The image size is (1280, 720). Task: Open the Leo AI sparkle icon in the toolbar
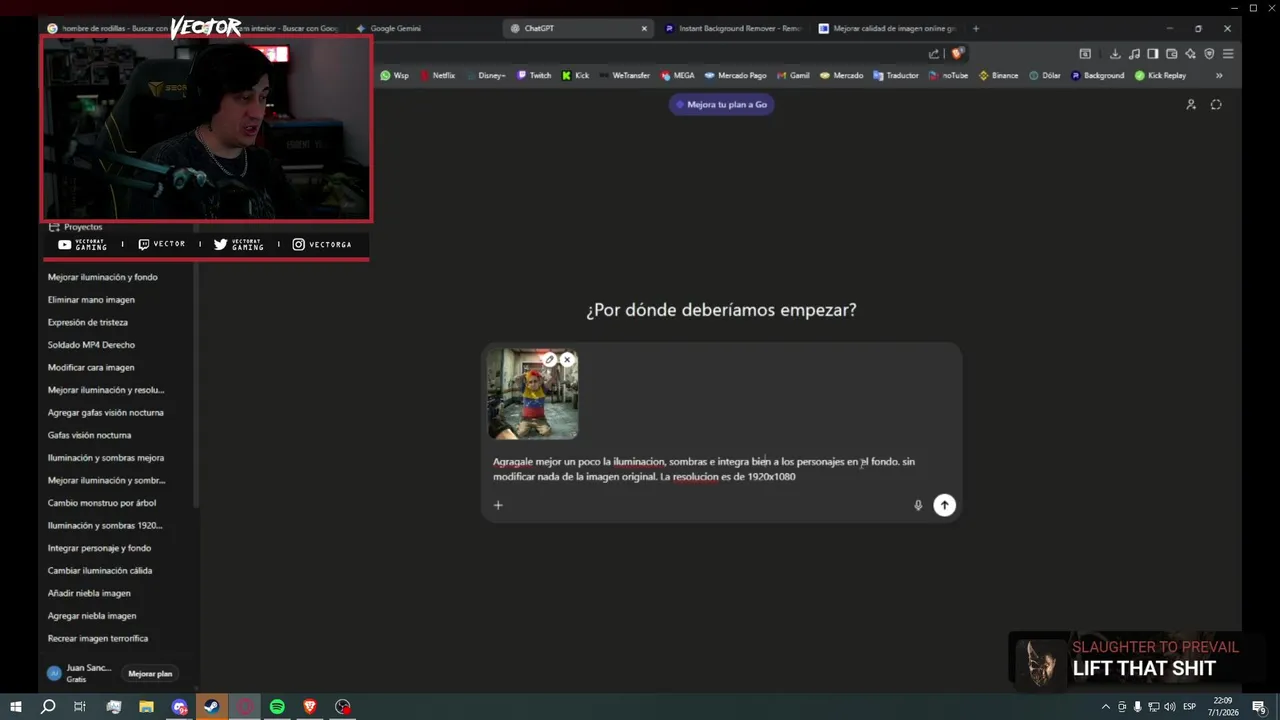pyautogui.click(x=1190, y=54)
